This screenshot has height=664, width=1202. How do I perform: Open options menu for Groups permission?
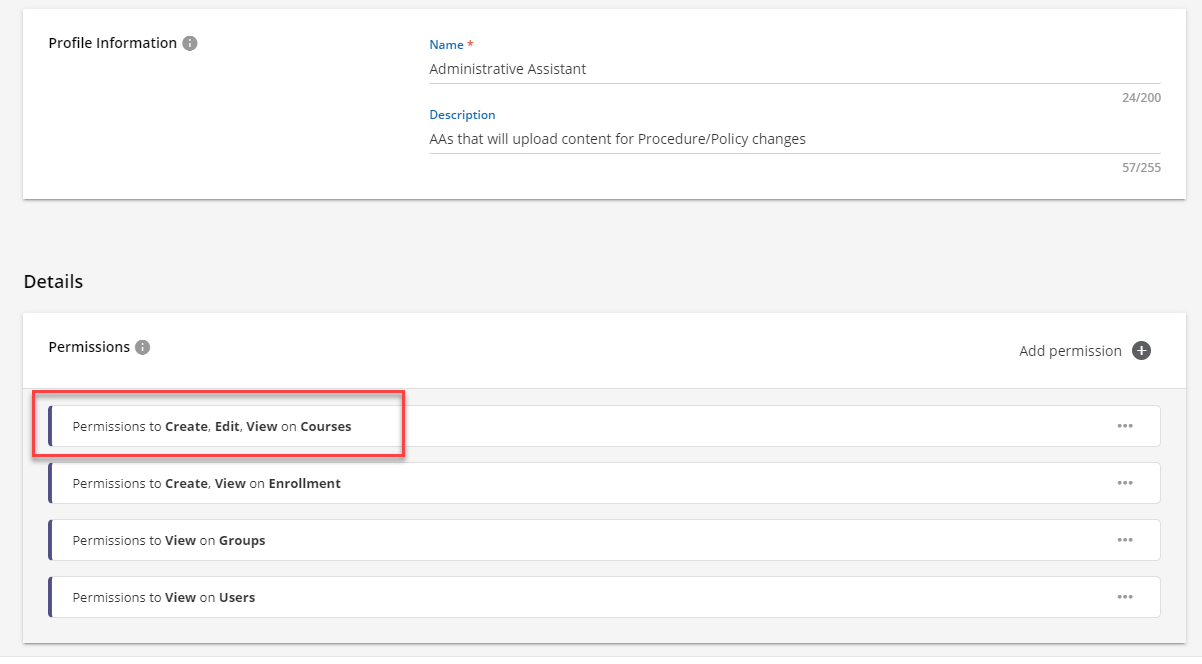(1125, 540)
